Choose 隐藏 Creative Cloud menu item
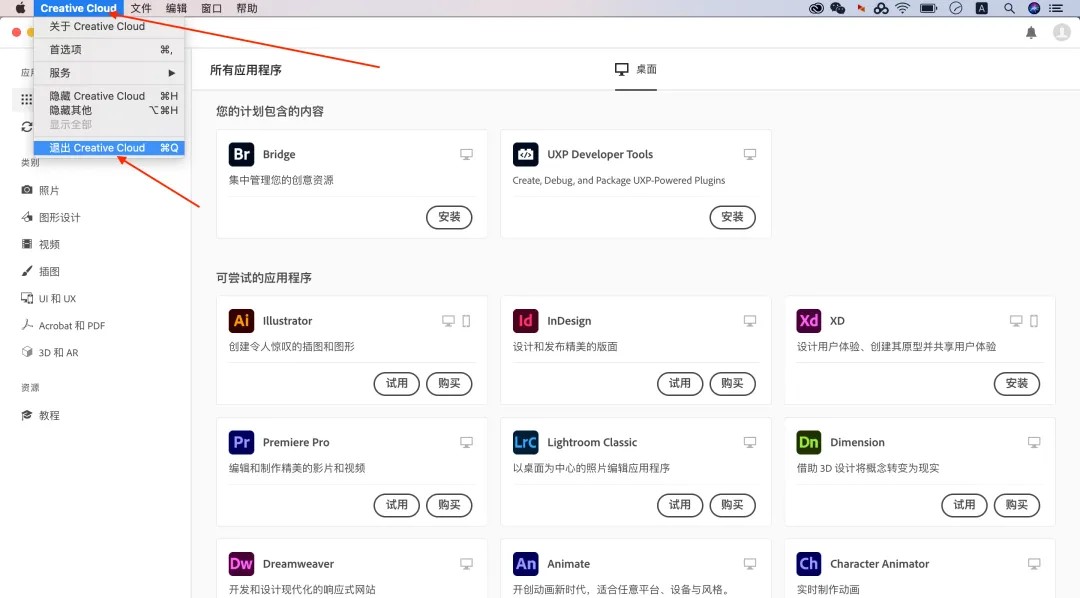The image size is (1080, 598). [x=109, y=96]
